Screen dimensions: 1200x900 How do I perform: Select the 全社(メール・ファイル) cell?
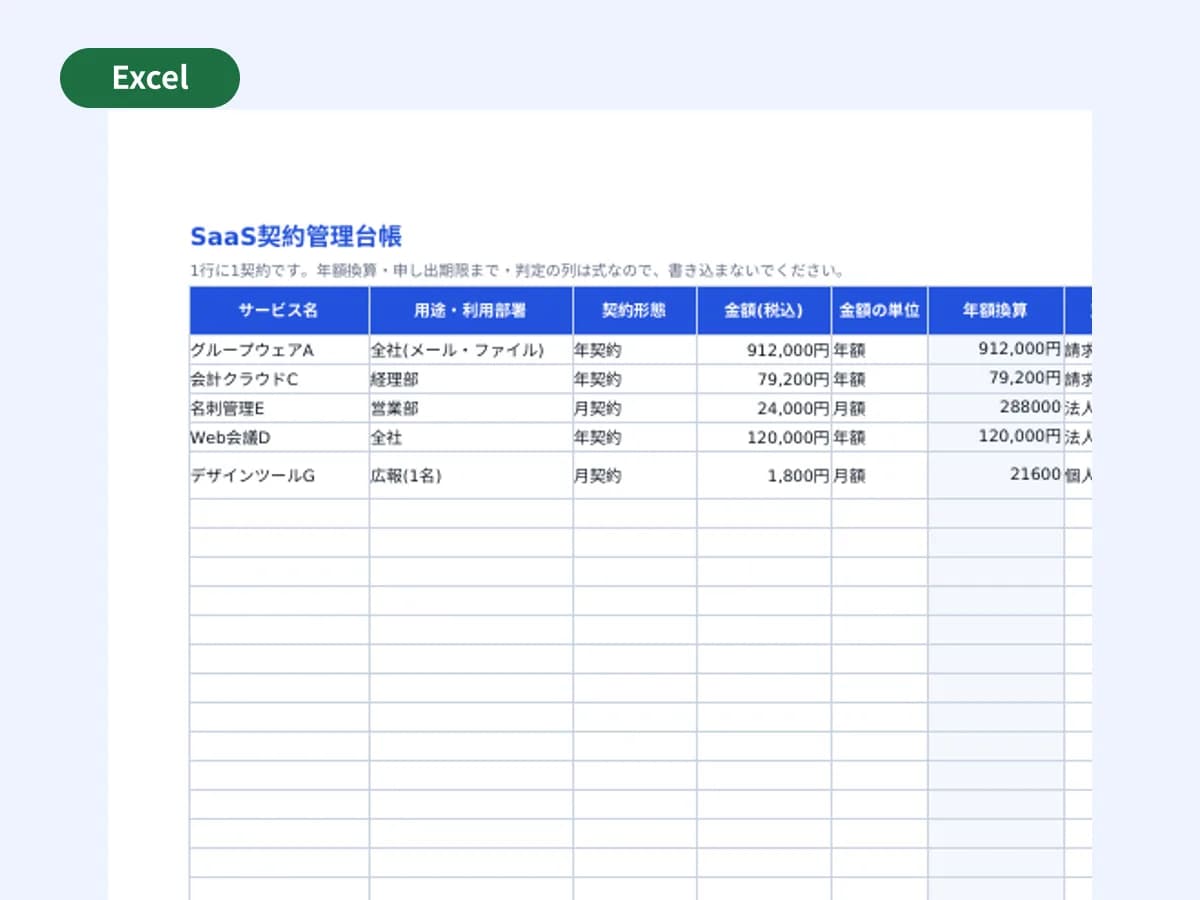pyautogui.click(x=471, y=350)
